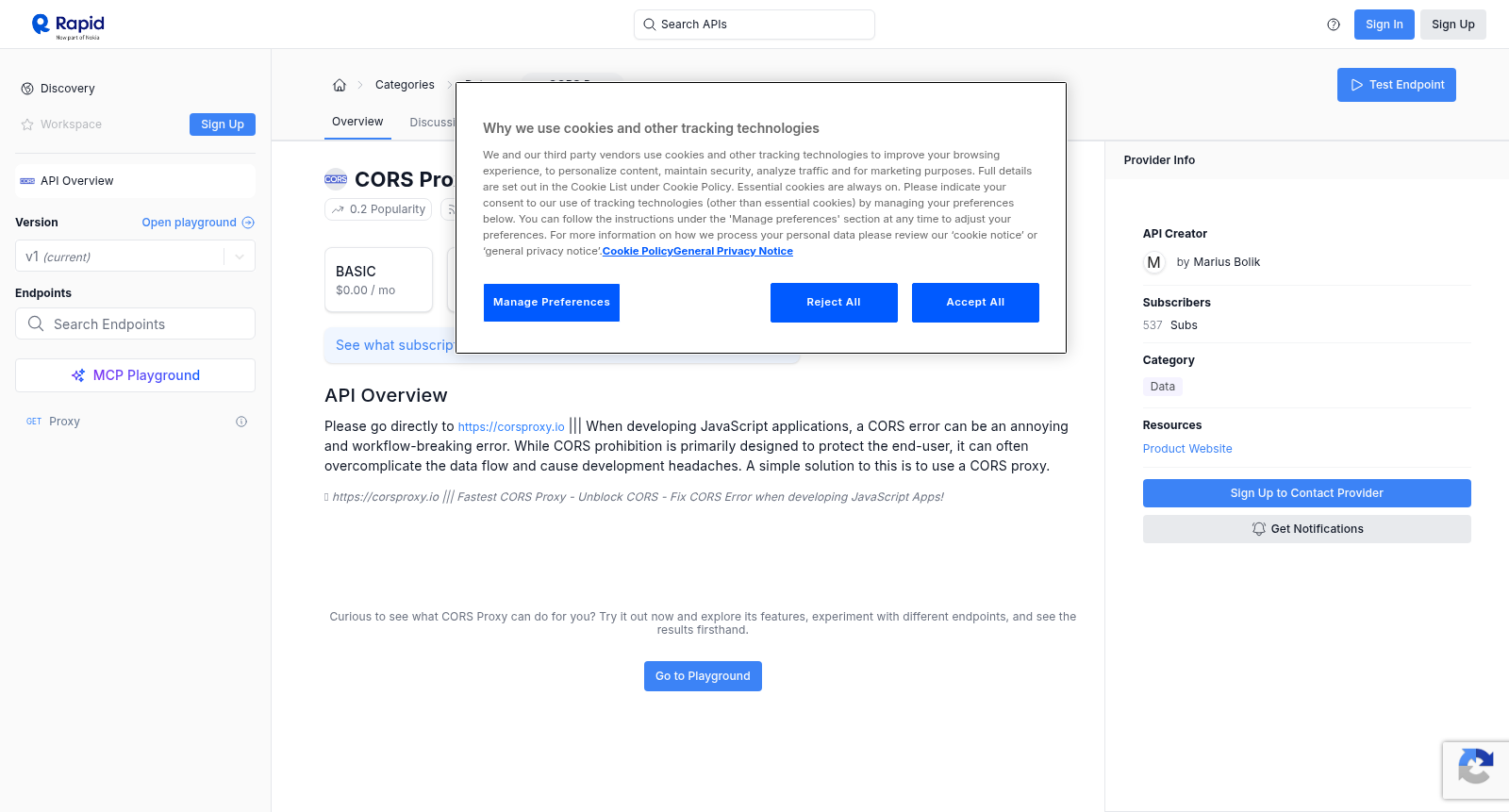This screenshot has width=1509, height=812.
Task: Open the Cookie Policy link
Action: [638, 251]
